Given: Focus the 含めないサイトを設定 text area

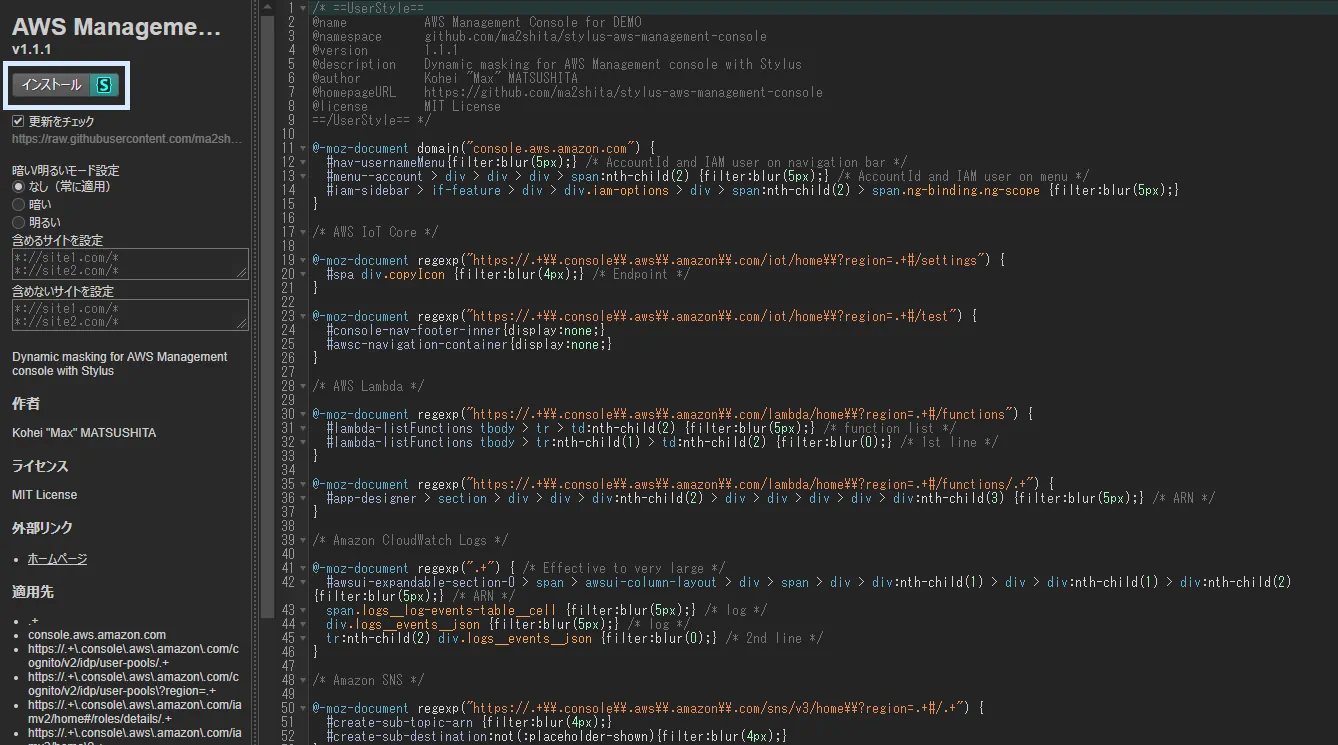Looking at the screenshot, I should pos(130,314).
